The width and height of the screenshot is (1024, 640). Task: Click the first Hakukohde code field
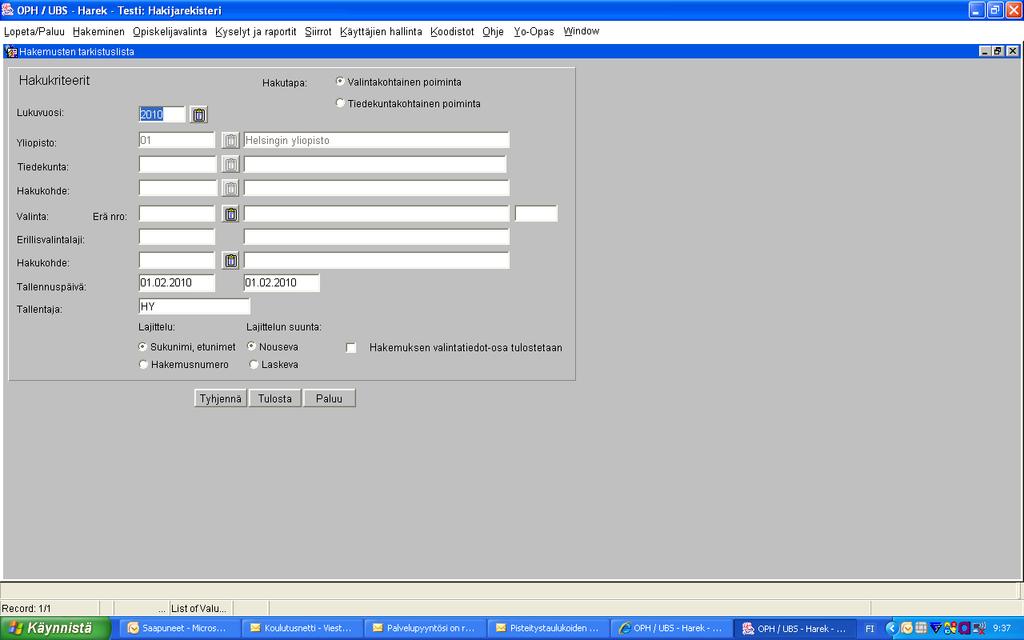pos(177,189)
